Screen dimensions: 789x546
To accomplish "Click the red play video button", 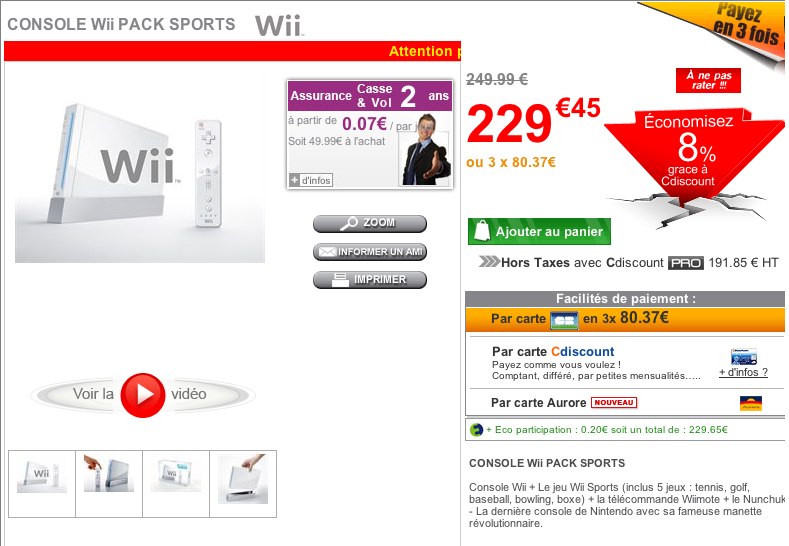I will pyautogui.click(x=143, y=395).
